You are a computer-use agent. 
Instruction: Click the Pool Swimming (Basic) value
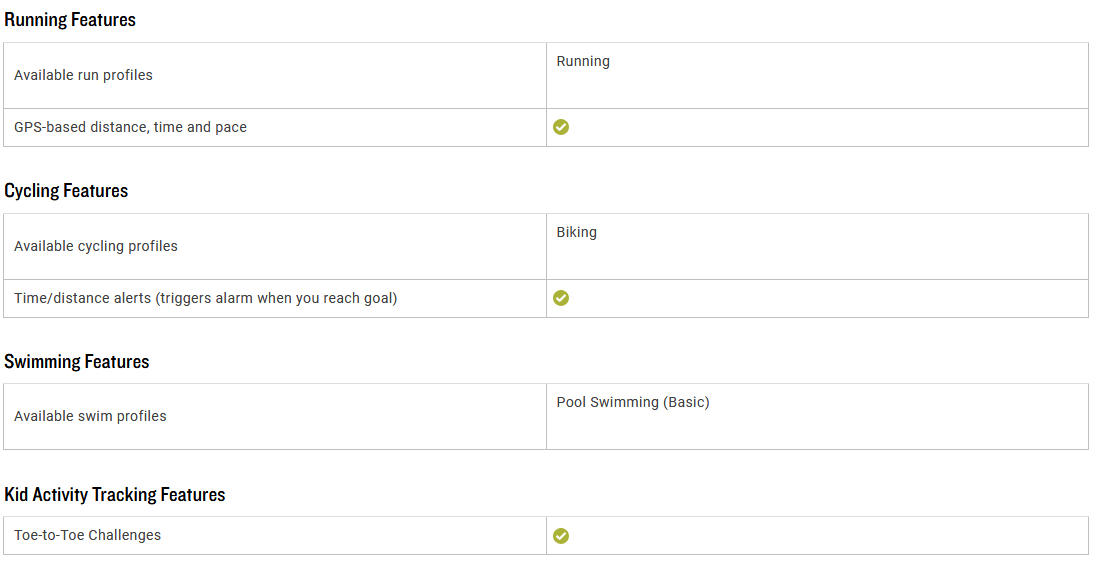[633, 402]
